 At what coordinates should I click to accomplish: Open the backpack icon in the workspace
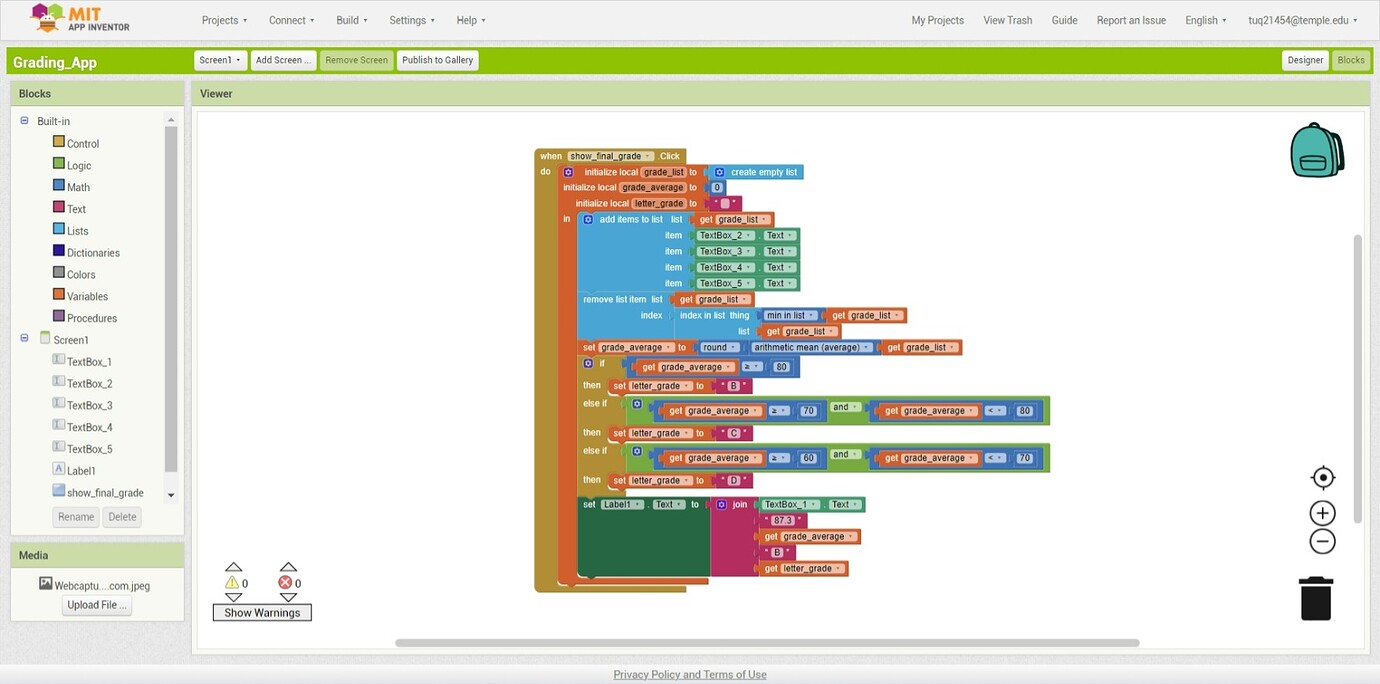point(1316,151)
